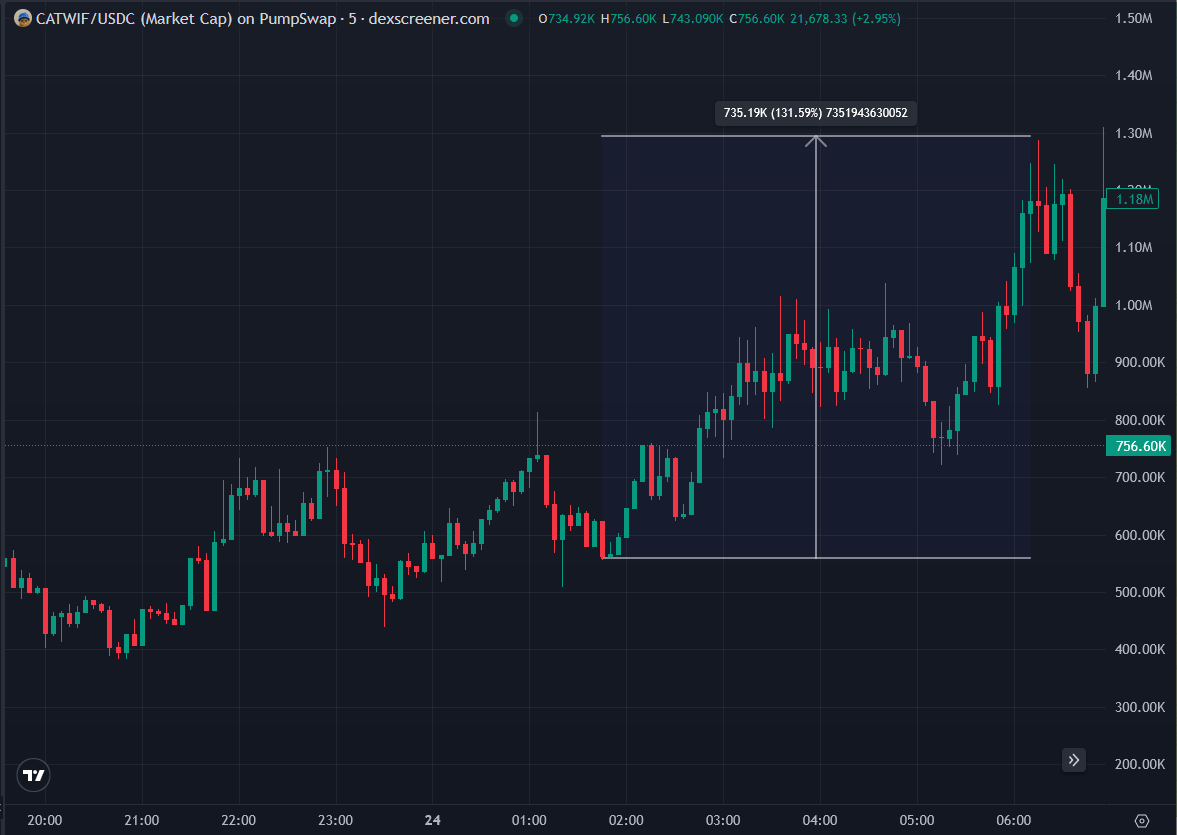Image resolution: width=1177 pixels, height=835 pixels.
Task: Click the 06:00 time axis label
Action: coord(1013,820)
